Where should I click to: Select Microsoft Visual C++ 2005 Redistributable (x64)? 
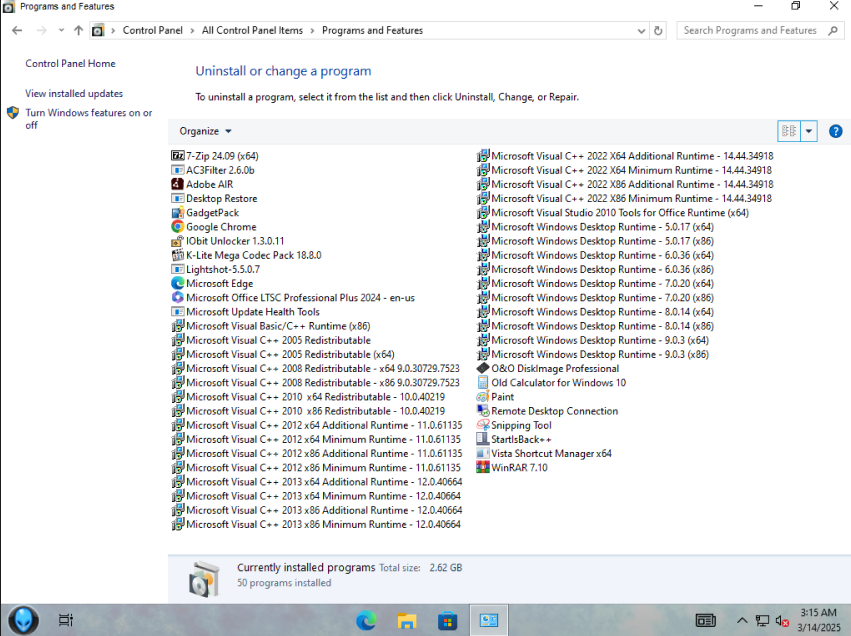[283, 354]
